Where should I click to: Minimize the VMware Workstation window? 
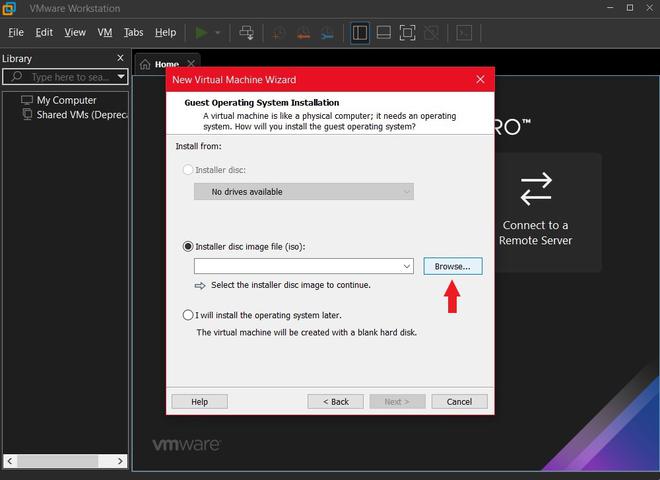point(610,8)
